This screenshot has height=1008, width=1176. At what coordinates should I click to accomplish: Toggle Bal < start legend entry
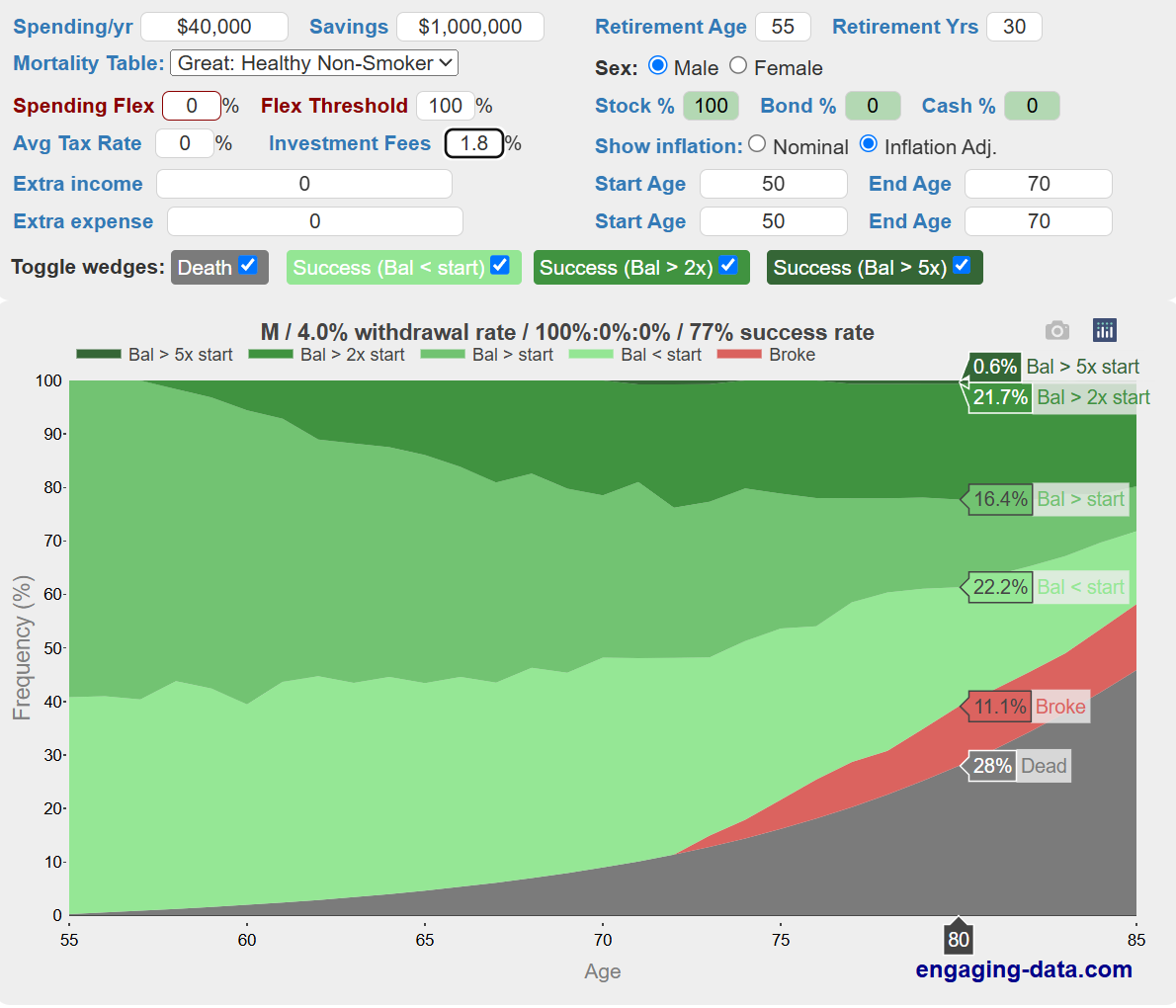pos(635,355)
